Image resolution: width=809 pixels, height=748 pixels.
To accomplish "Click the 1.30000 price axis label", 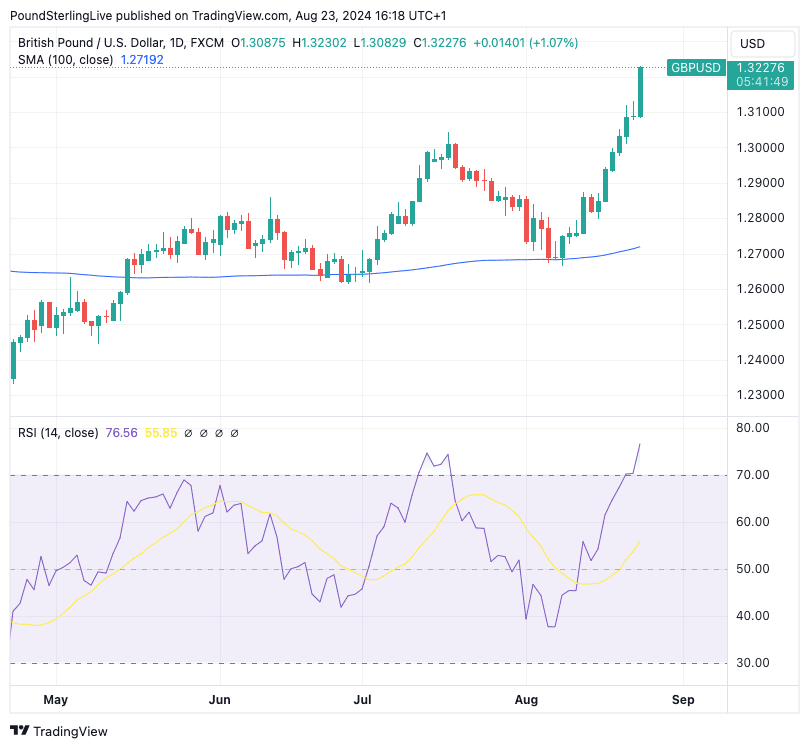I will tap(758, 148).
